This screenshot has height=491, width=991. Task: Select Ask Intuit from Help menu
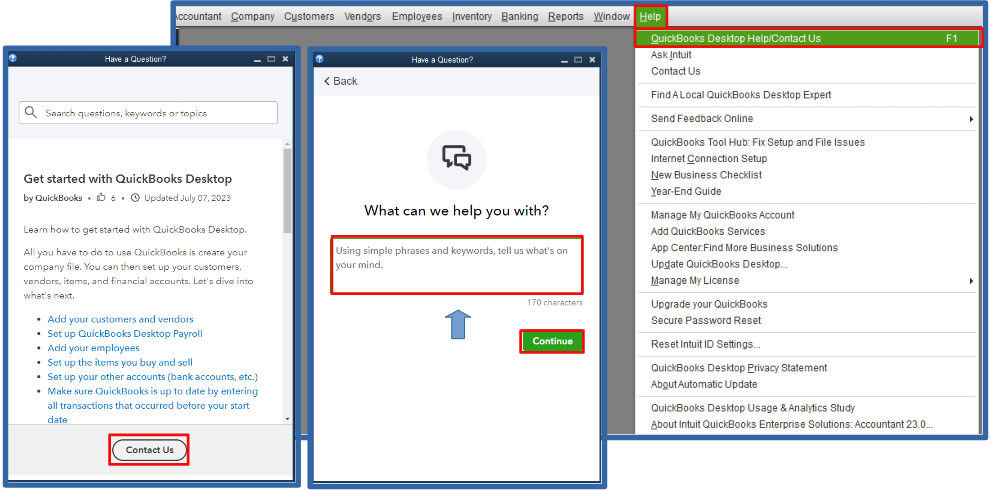(x=671, y=55)
